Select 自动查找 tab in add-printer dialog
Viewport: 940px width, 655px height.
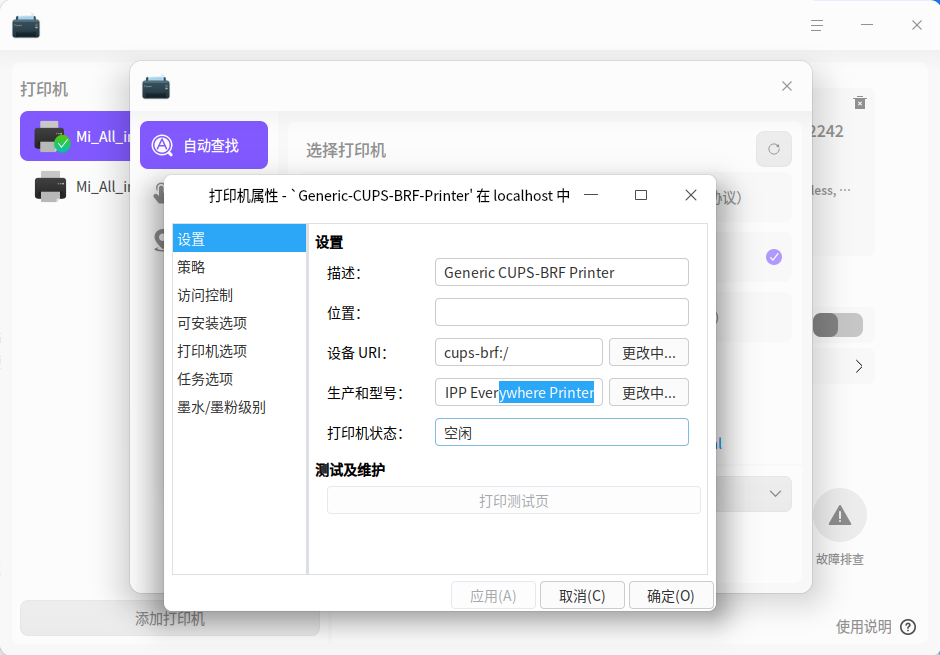[x=204, y=145]
